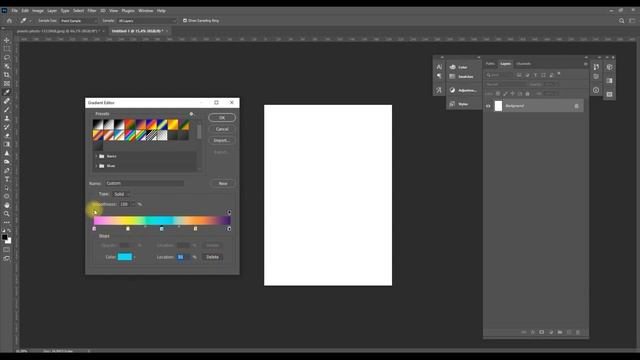The image size is (640, 360).
Task: Select the Crop tool
Action: click(x=7, y=75)
